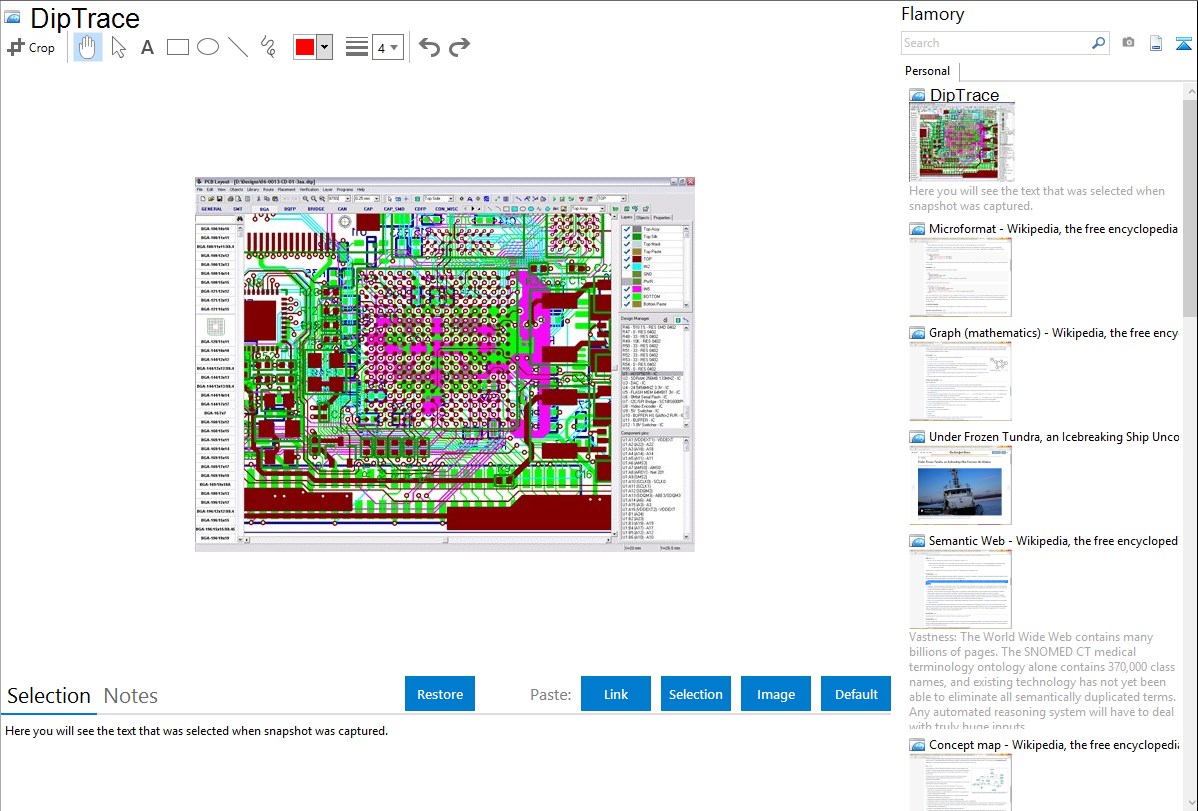This screenshot has width=1198, height=811.
Task: Click the Default paste button
Action: pos(856,694)
